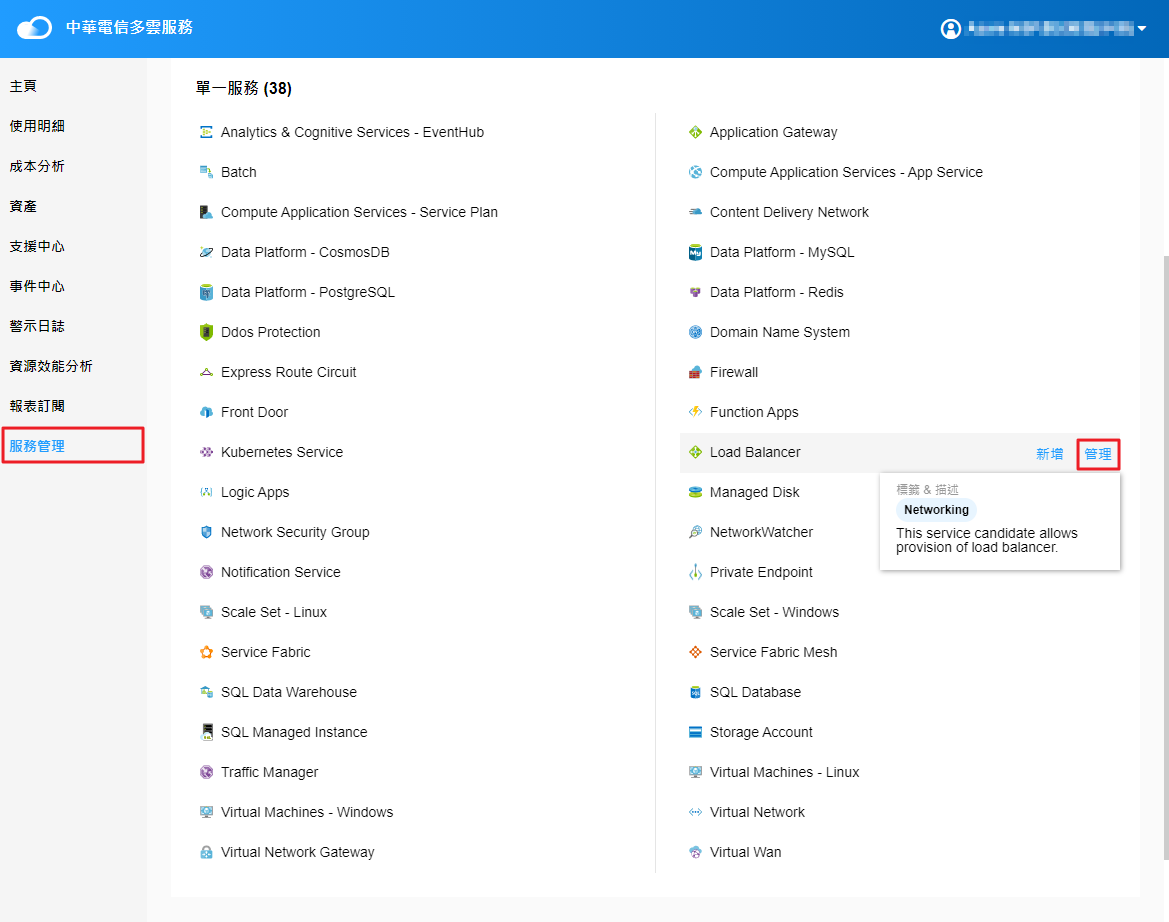Viewport: 1169px width, 922px height.
Task: Click the Redis icon
Action: (696, 292)
